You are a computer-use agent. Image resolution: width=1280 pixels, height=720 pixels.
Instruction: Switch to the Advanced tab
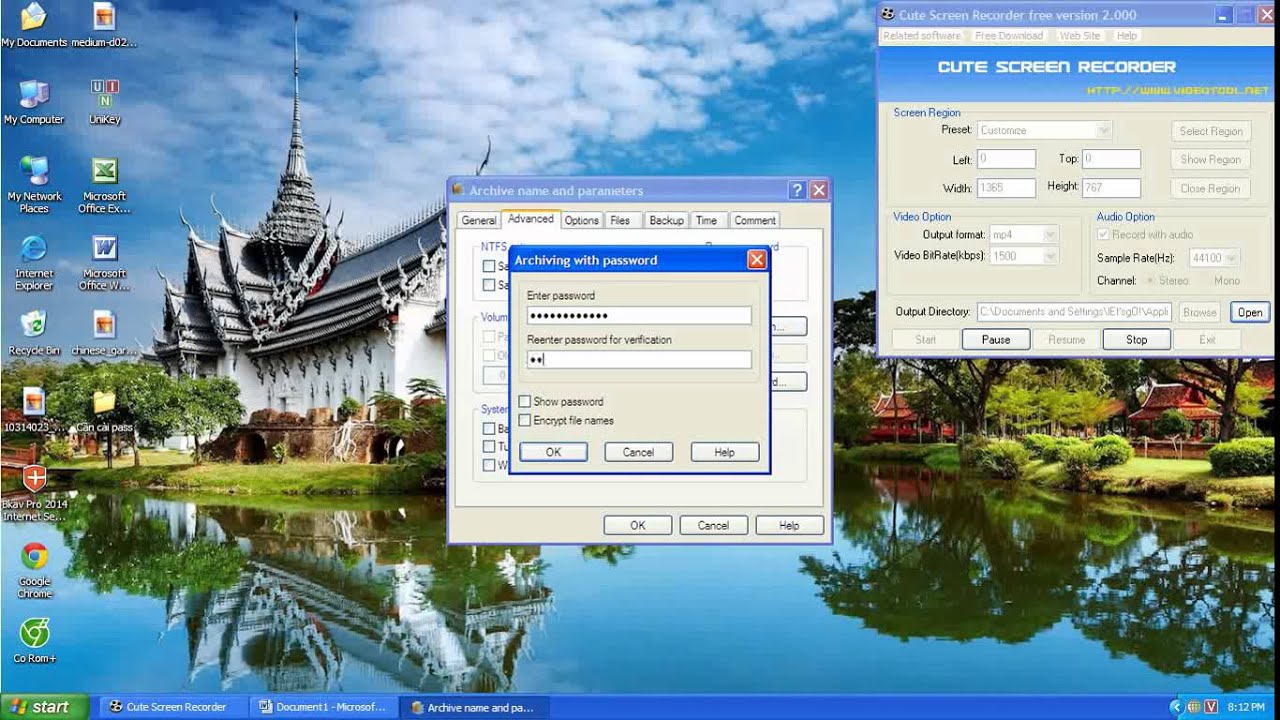[x=530, y=219]
